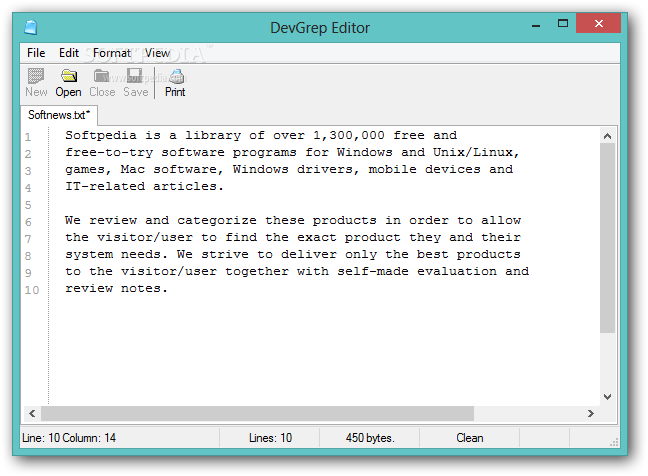648x476 pixels.
Task: Click the DevGrep Editor app icon in title bar
Action: click(31, 27)
